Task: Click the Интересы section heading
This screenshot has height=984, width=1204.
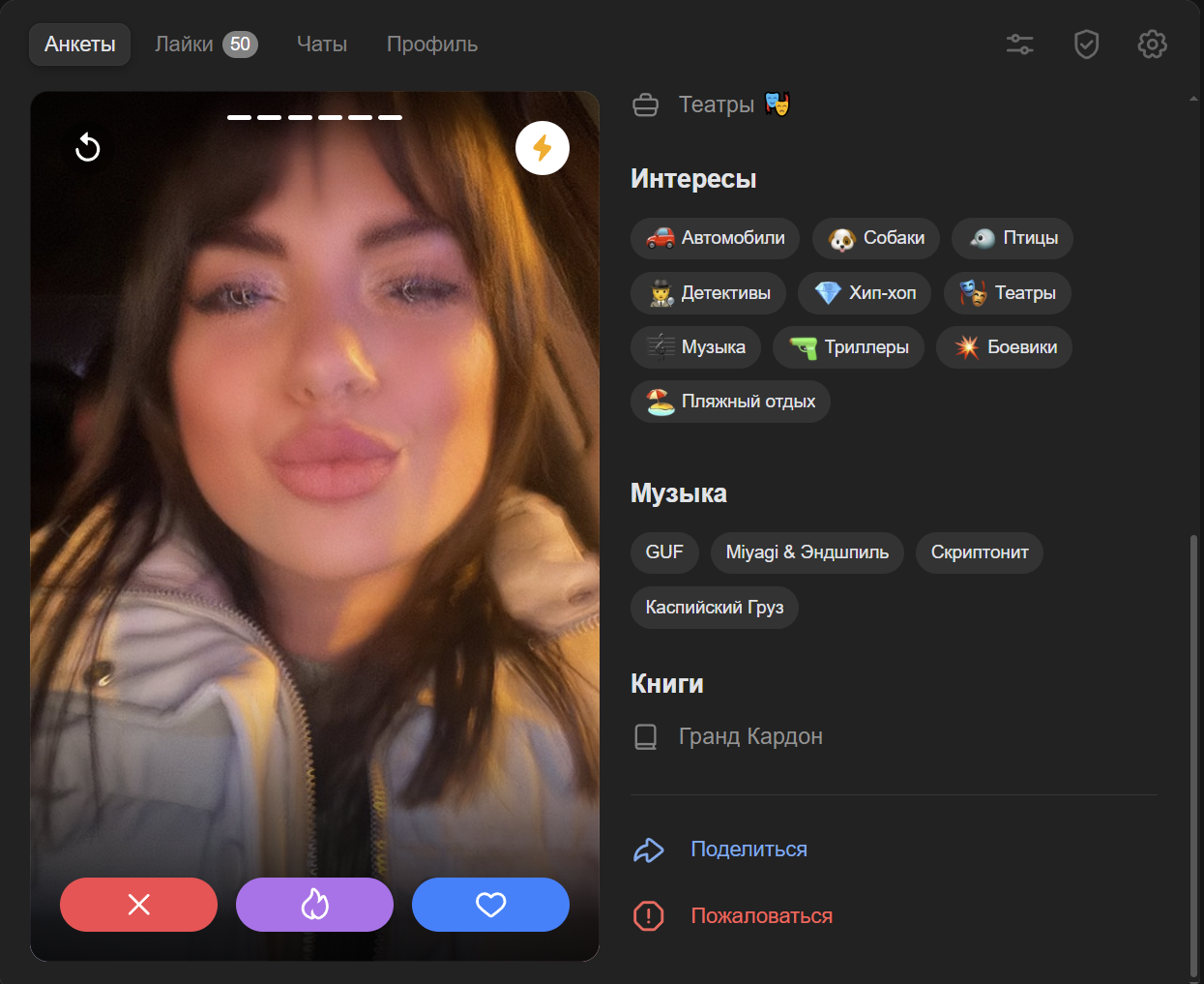Action: point(693,179)
